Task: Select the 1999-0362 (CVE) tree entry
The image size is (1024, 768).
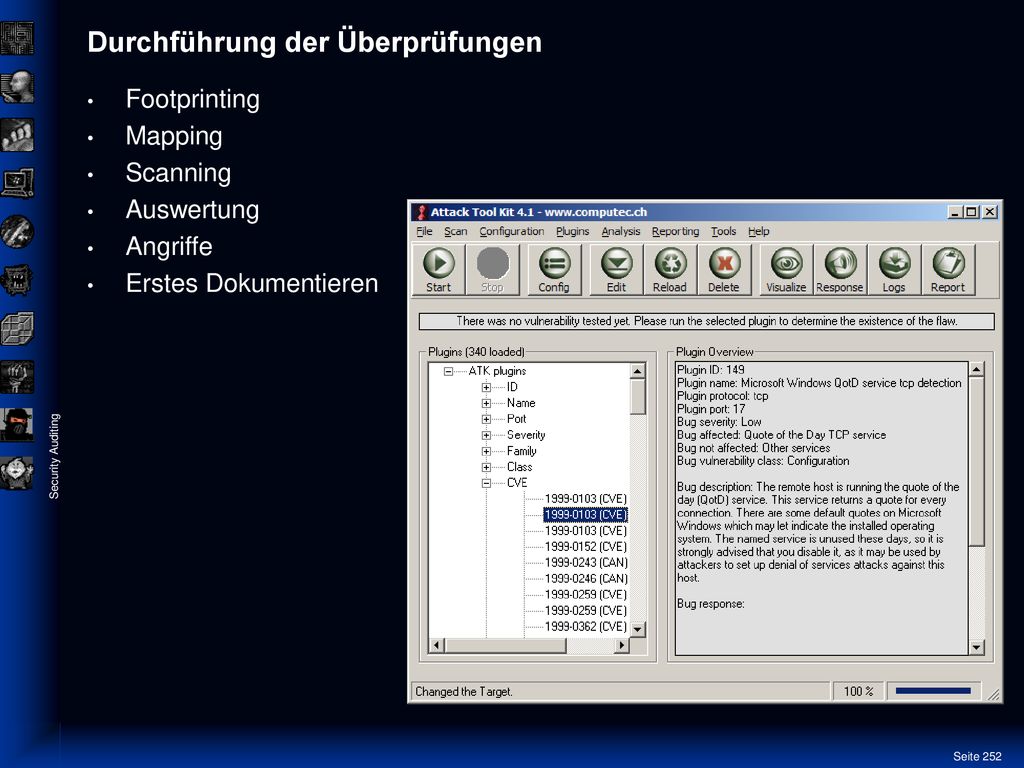Action: [585, 626]
